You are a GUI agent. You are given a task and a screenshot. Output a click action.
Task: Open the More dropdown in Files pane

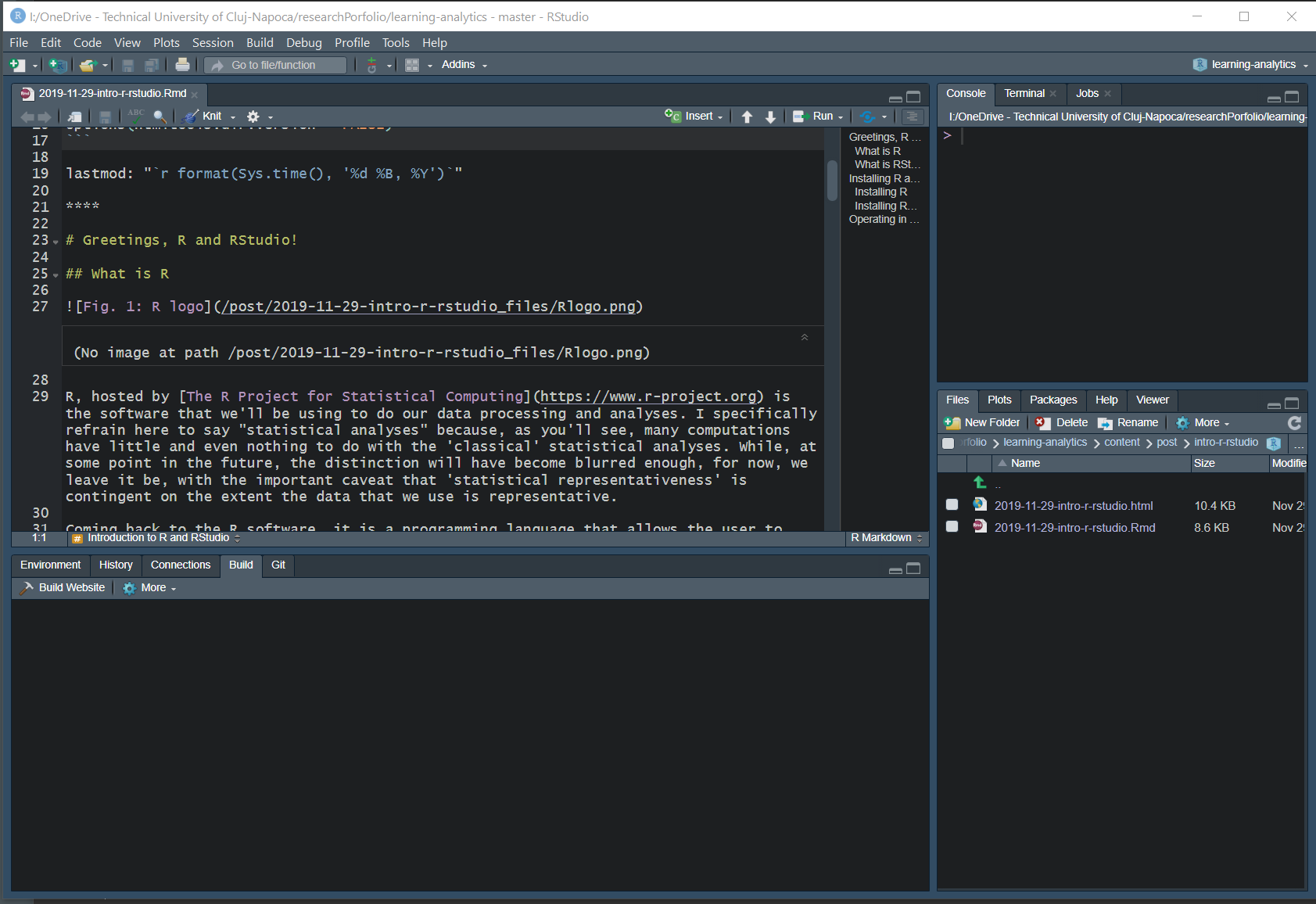click(1203, 422)
